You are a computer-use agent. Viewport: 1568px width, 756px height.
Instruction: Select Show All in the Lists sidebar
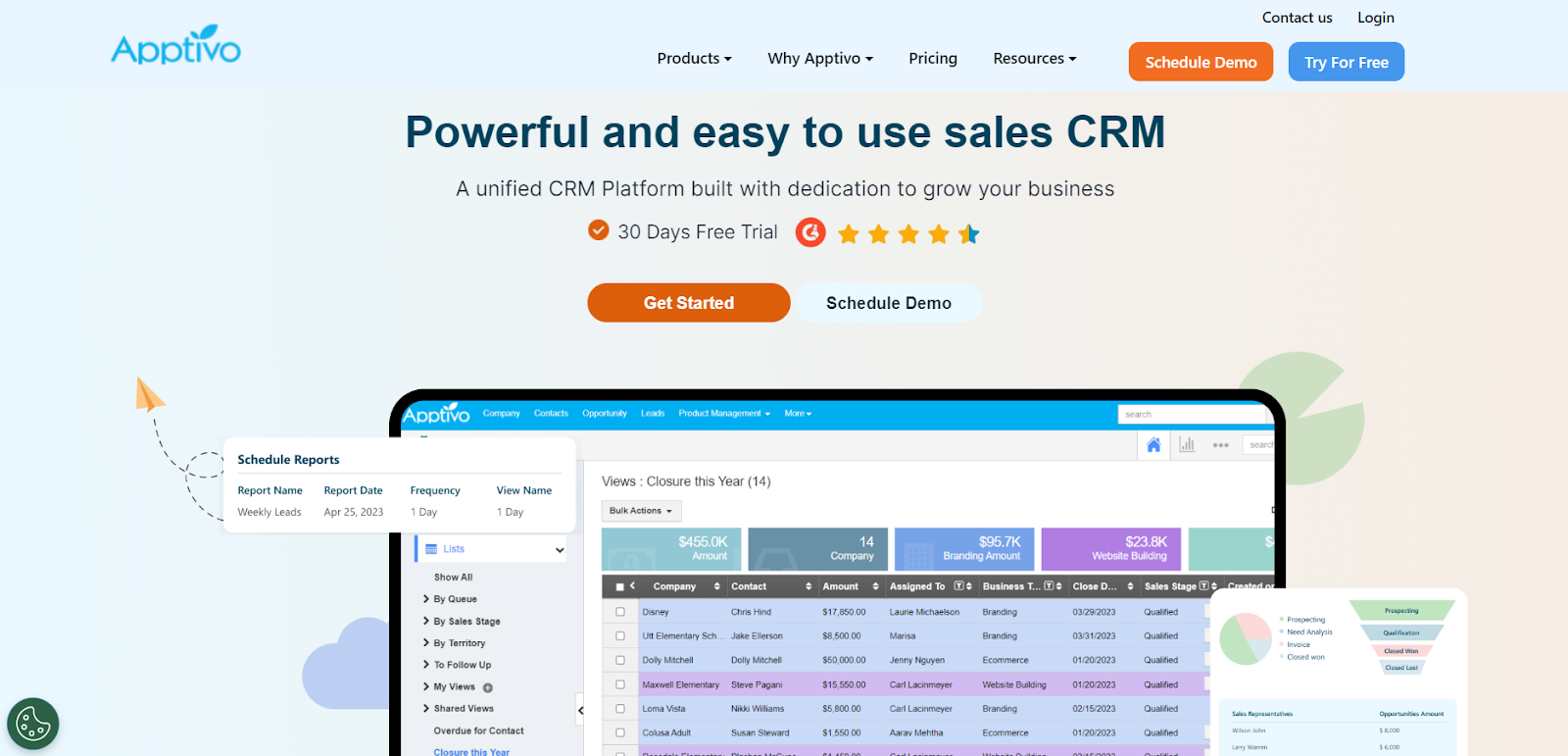453,578
